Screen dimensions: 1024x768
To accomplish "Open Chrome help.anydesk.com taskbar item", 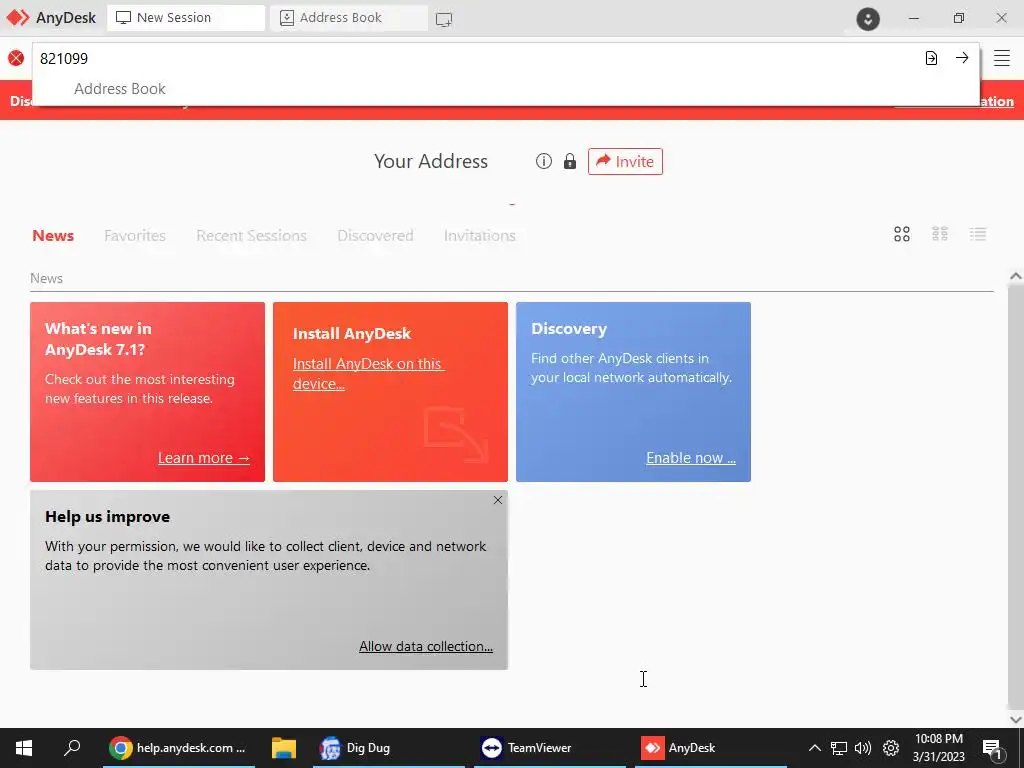I will (x=179, y=748).
